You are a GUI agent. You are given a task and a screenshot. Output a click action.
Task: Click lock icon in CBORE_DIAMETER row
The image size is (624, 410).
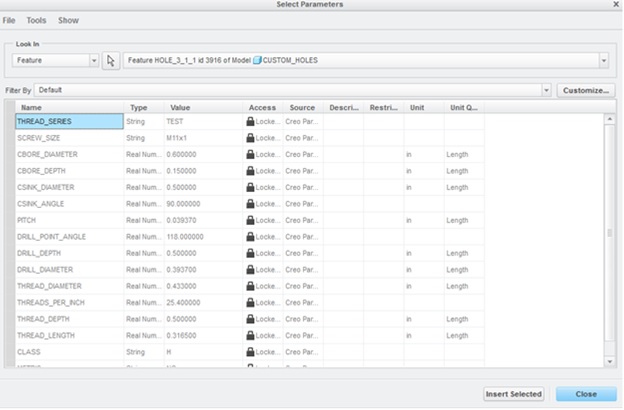250,154
